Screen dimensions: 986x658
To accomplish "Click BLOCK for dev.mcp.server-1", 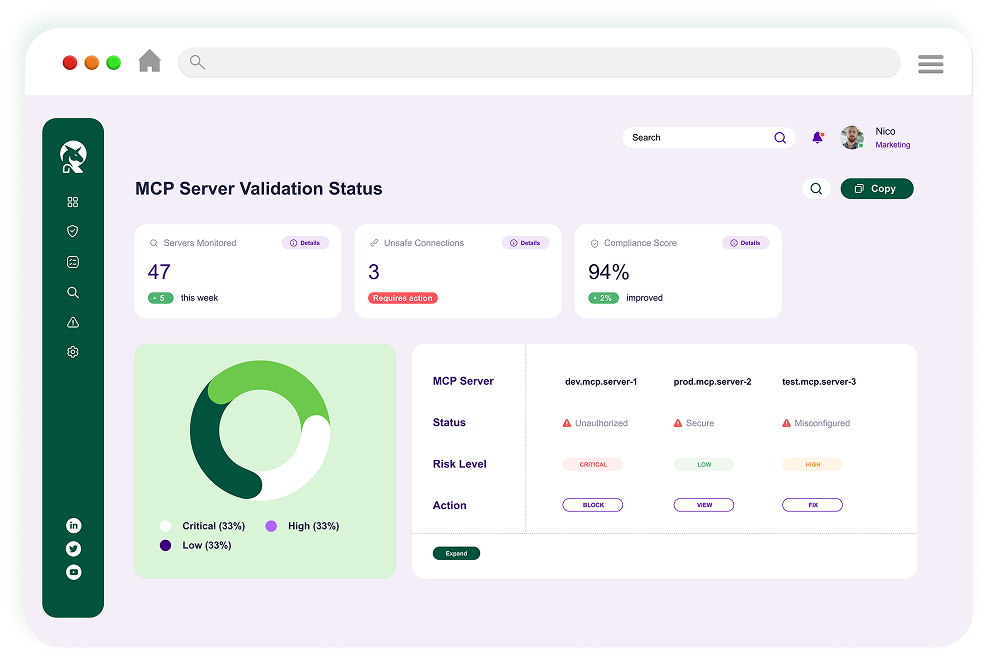I will 593,505.
